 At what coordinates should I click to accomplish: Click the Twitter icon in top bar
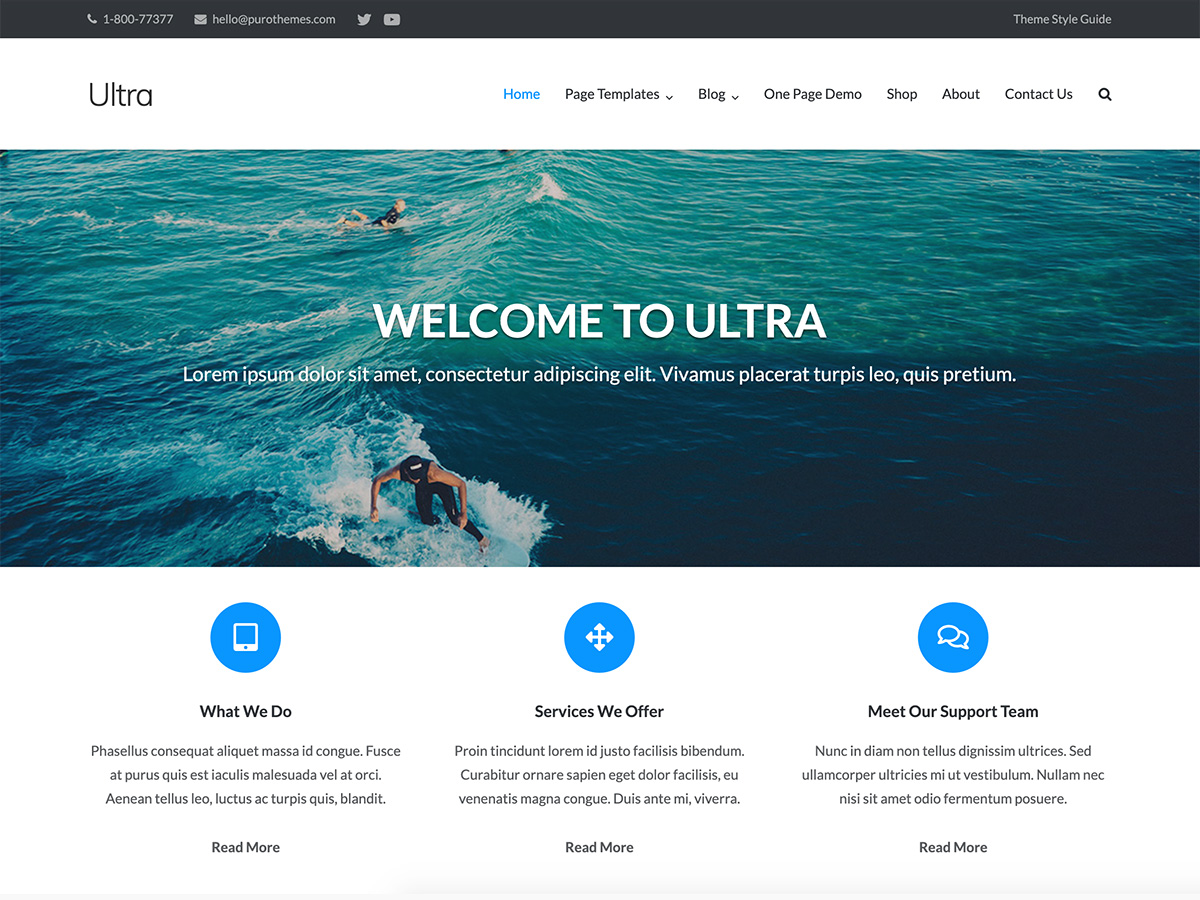[x=363, y=19]
